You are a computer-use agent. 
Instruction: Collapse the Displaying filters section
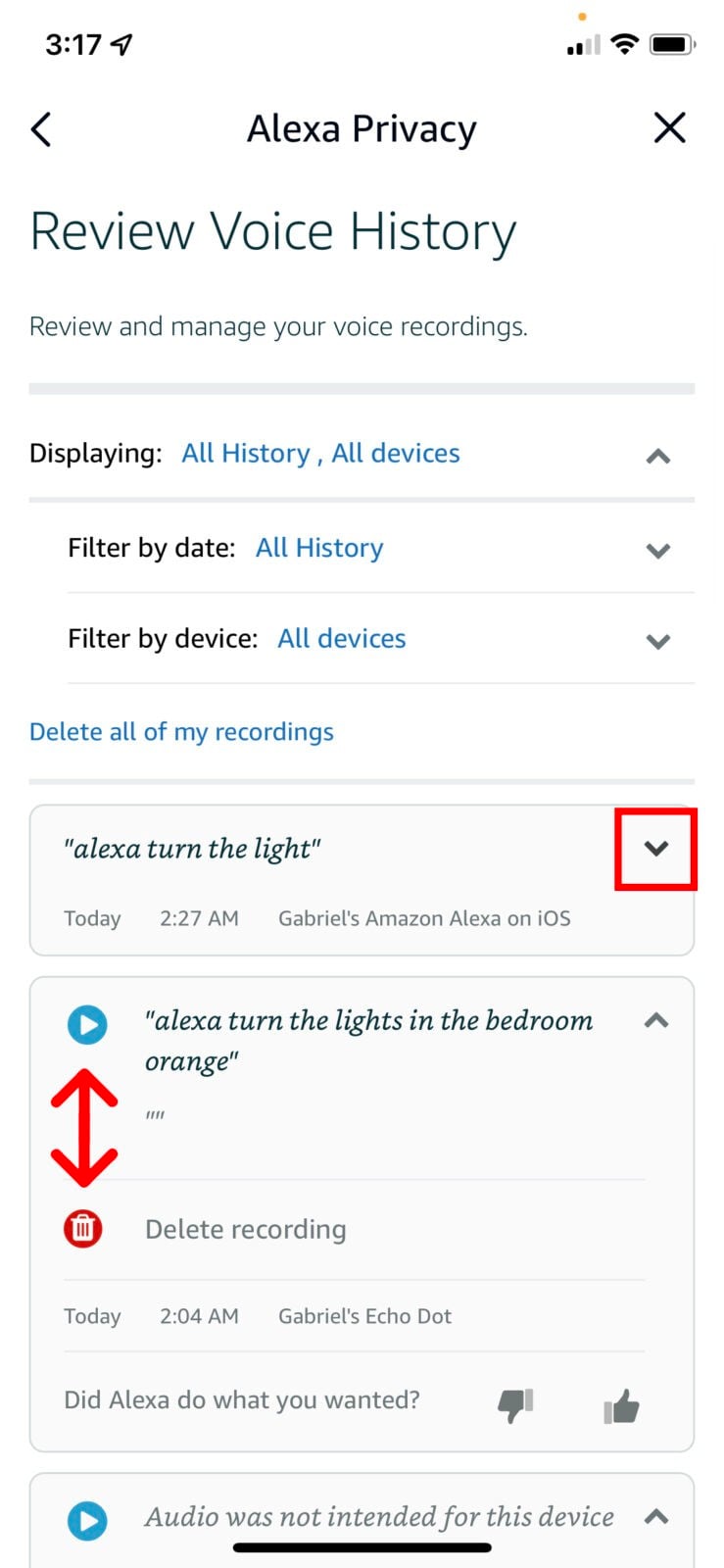[657, 457]
